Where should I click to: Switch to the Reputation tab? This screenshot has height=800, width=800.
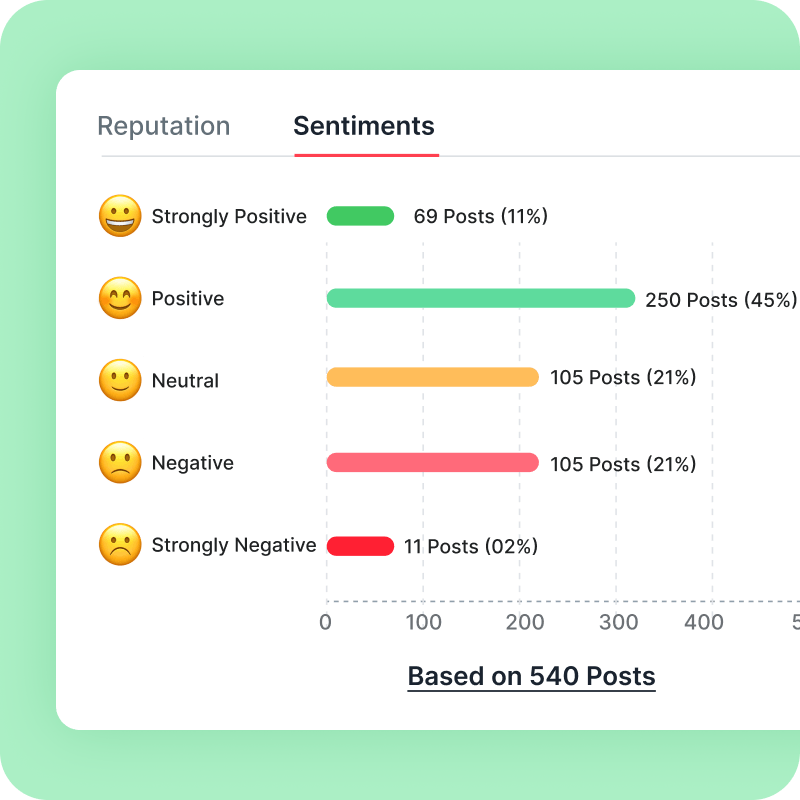(x=164, y=126)
